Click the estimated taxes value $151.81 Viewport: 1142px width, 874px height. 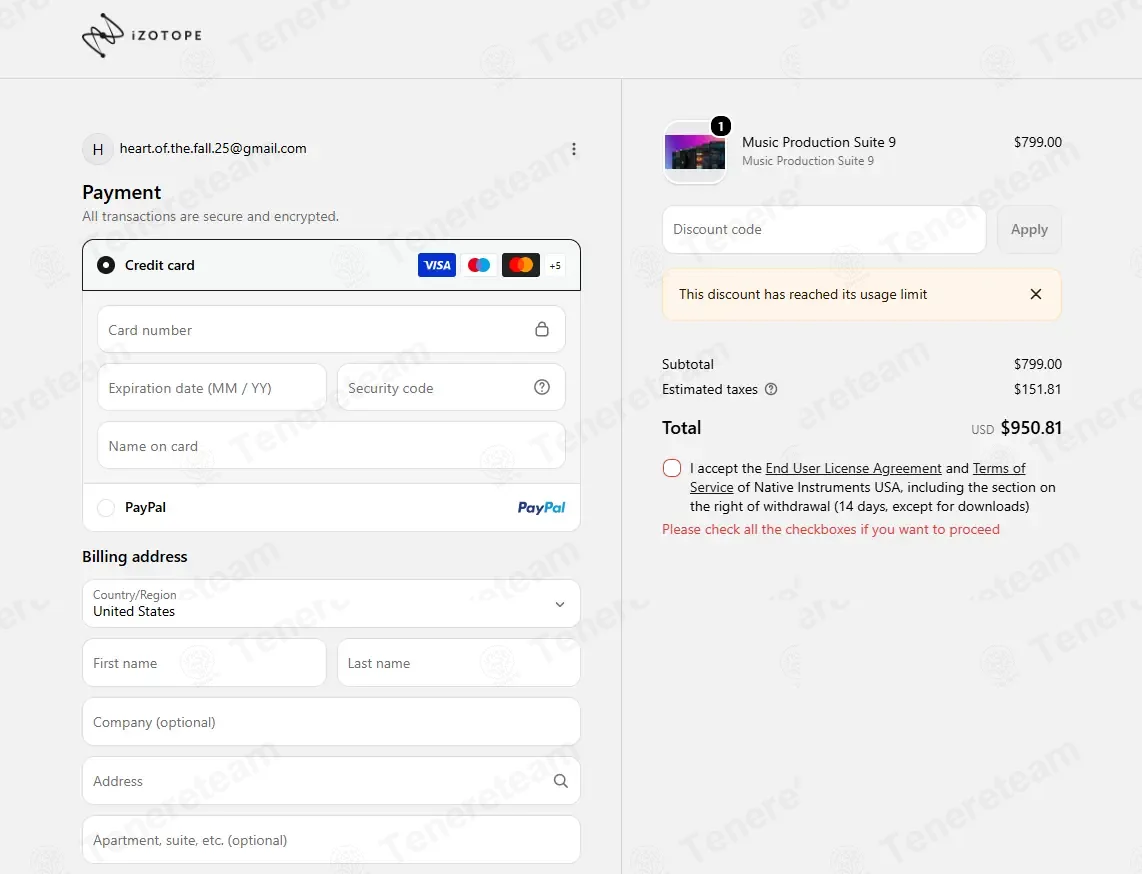[1037, 389]
